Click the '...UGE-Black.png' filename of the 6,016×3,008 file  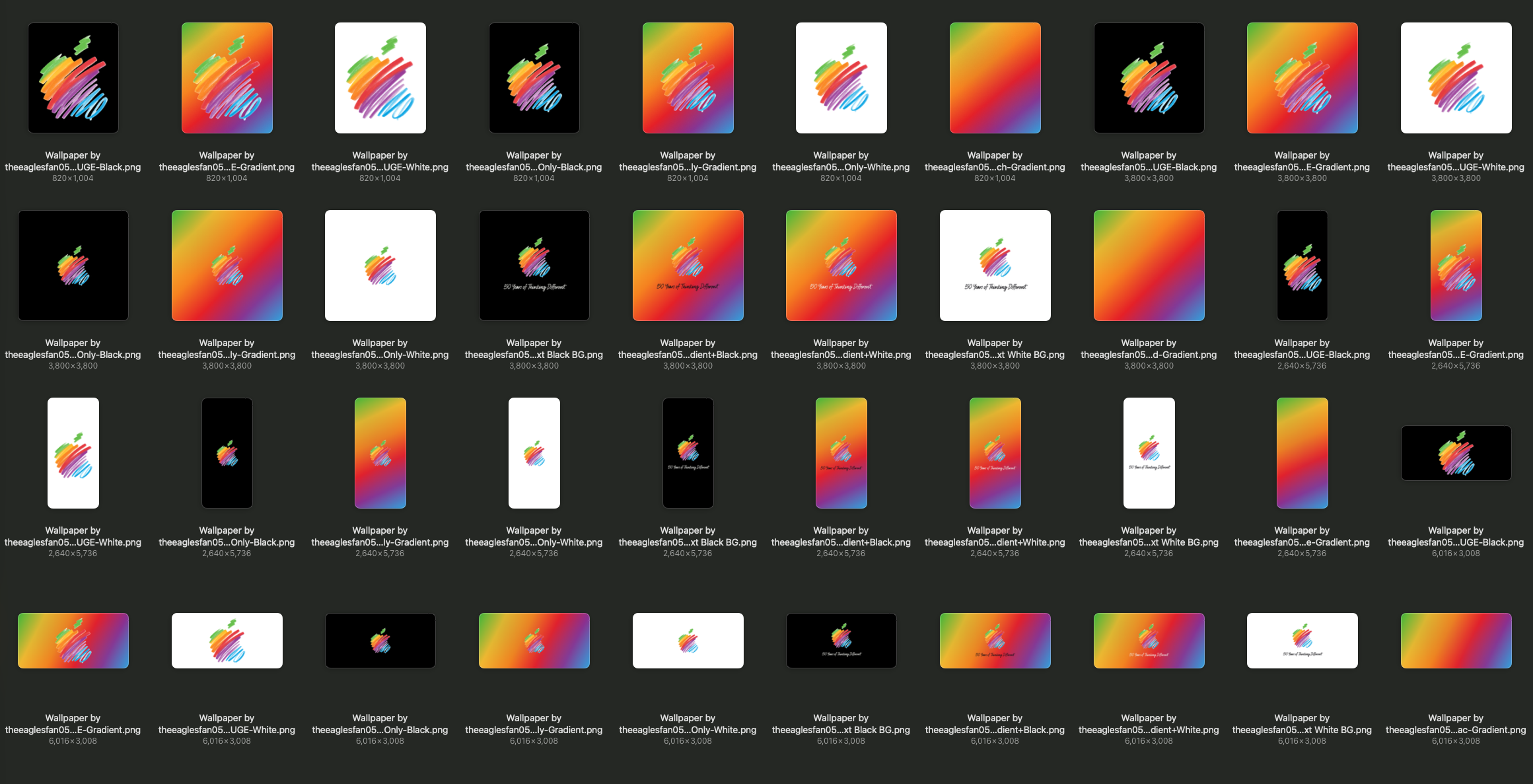coord(1456,542)
